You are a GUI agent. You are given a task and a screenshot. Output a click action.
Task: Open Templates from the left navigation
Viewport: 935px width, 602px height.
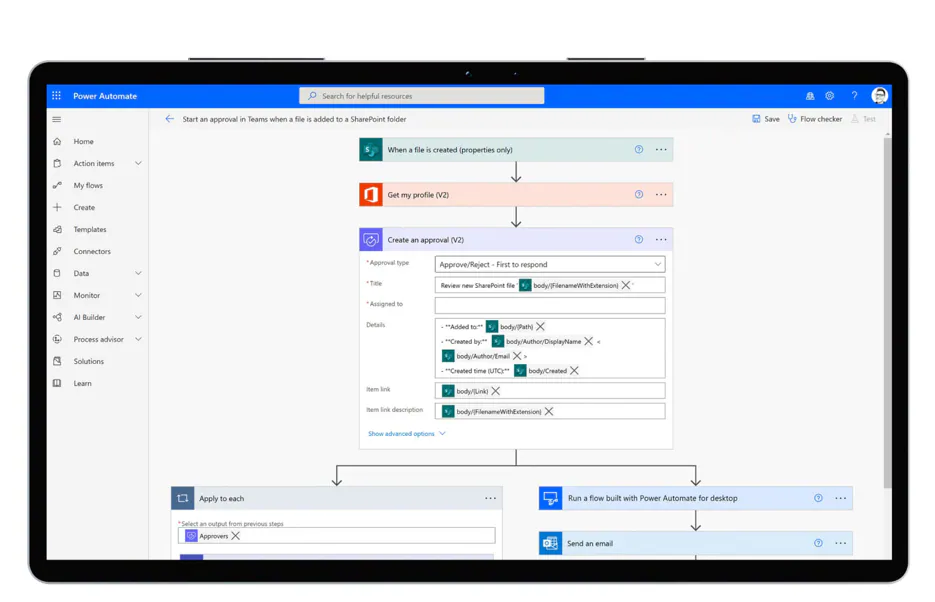pos(89,229)
